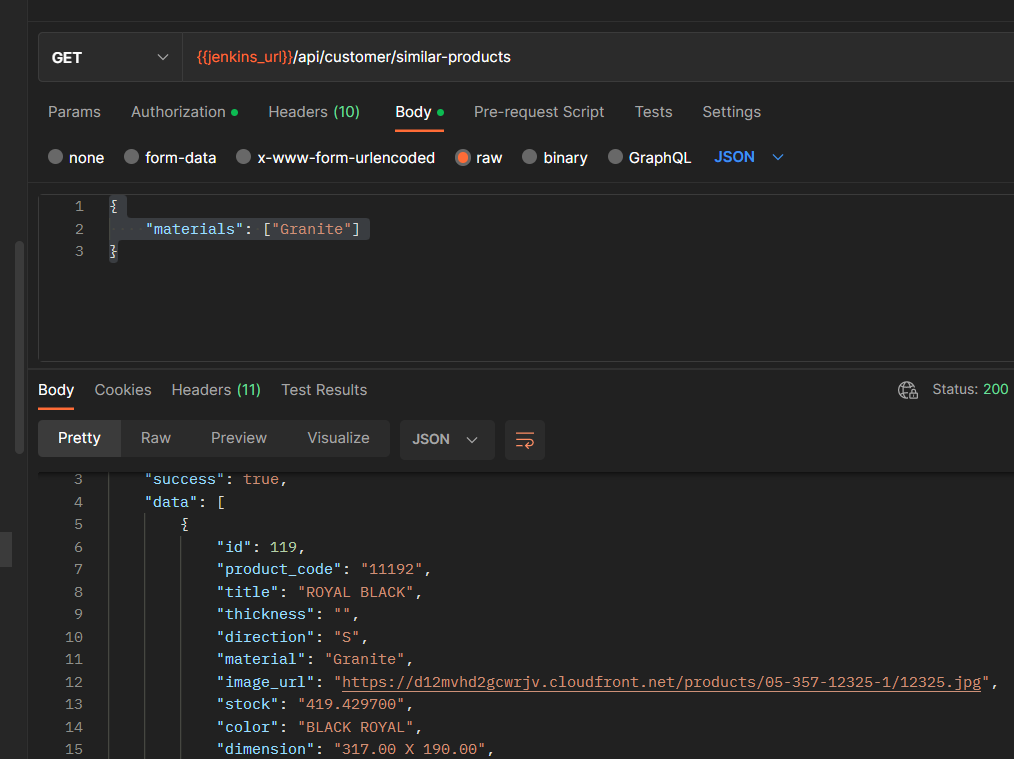View the response Headers (11) tab
1014x759 pixels.
tap(216, 390)
